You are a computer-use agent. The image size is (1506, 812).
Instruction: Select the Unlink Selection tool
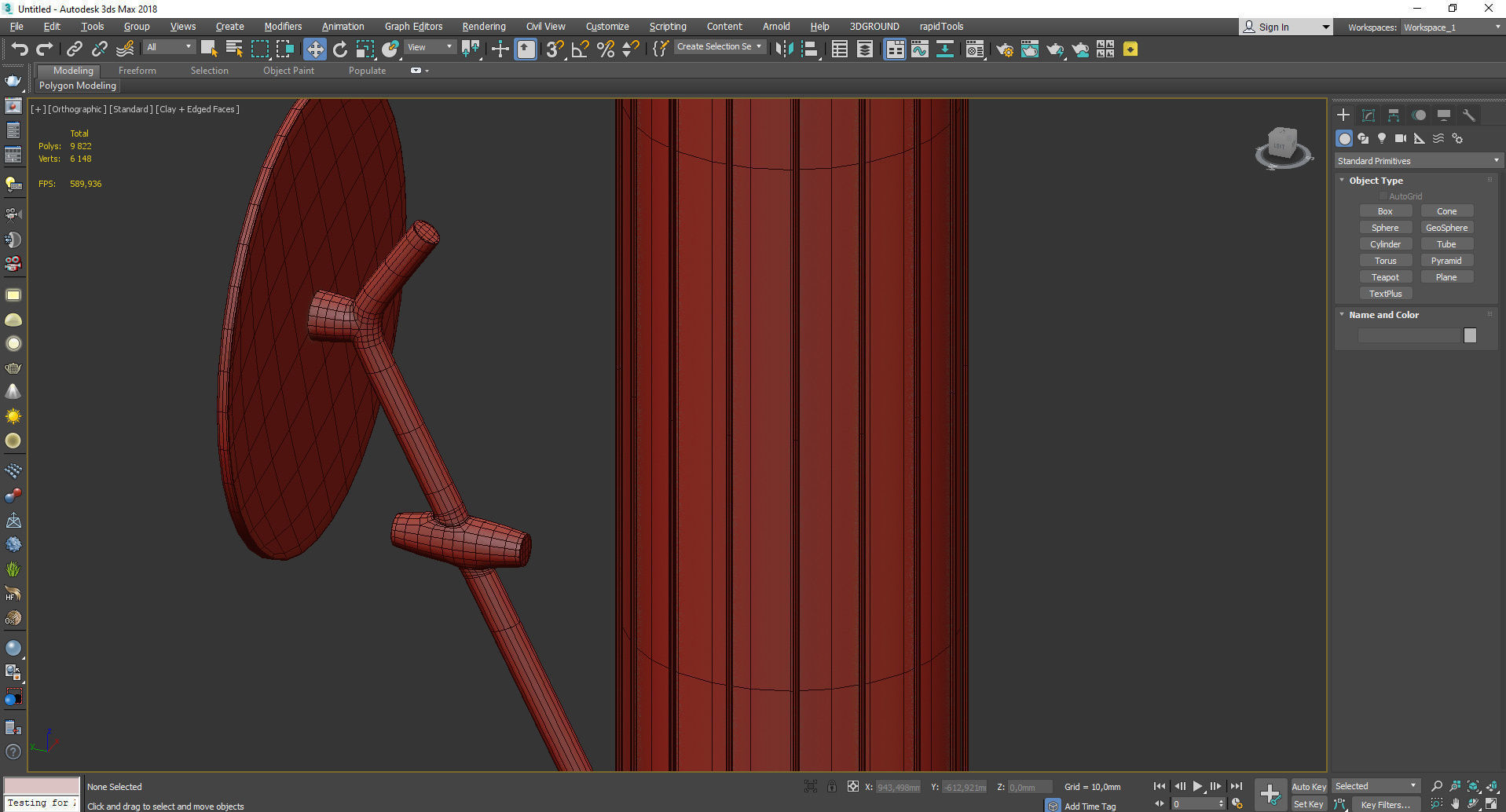99,49
